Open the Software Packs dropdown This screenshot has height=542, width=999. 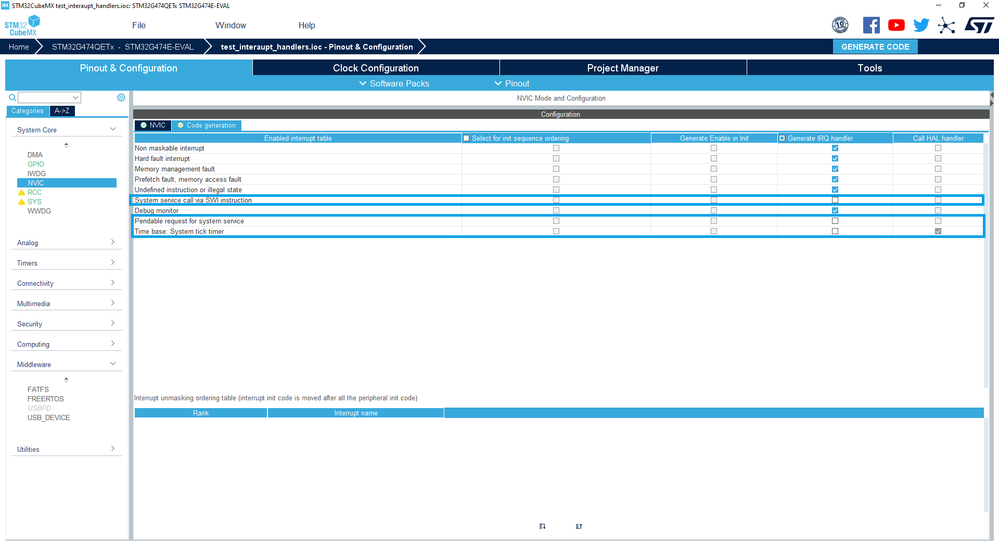coord(394,83)
